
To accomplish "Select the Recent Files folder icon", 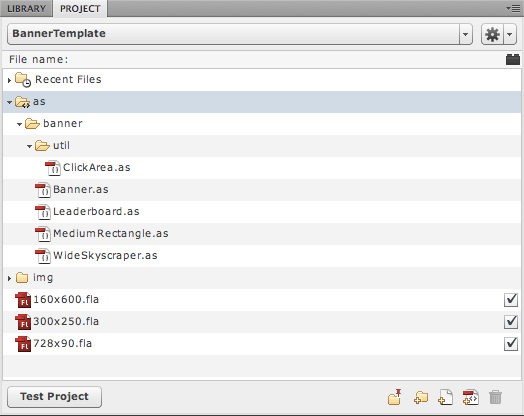I will point(23,80).
